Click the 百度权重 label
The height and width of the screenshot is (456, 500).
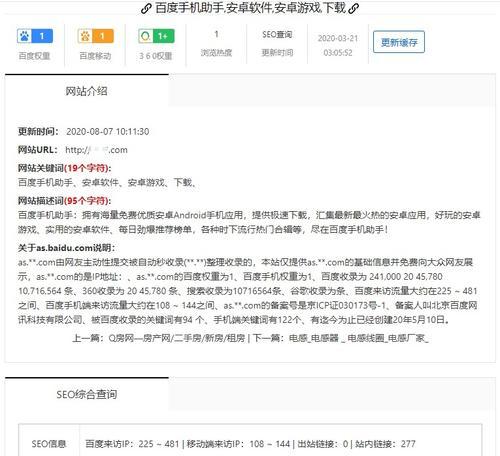click(34, 56)
